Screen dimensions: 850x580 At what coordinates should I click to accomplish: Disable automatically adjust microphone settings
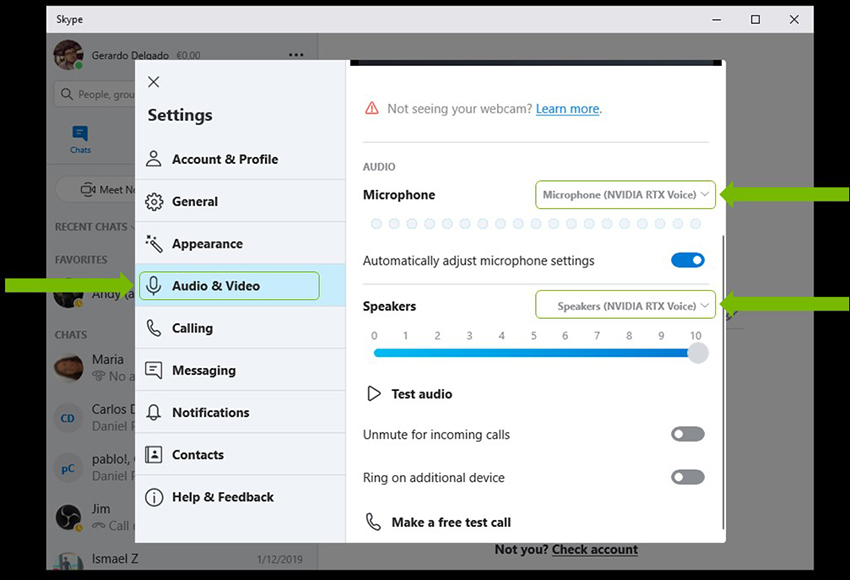687,261
